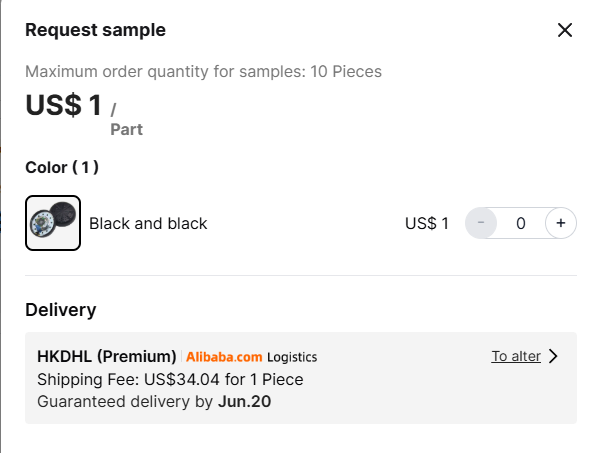Screen dimensions: 601x453
Task: Click the Guaranteed delivery by Jun.20 line
Action: (x=154, y=402)
